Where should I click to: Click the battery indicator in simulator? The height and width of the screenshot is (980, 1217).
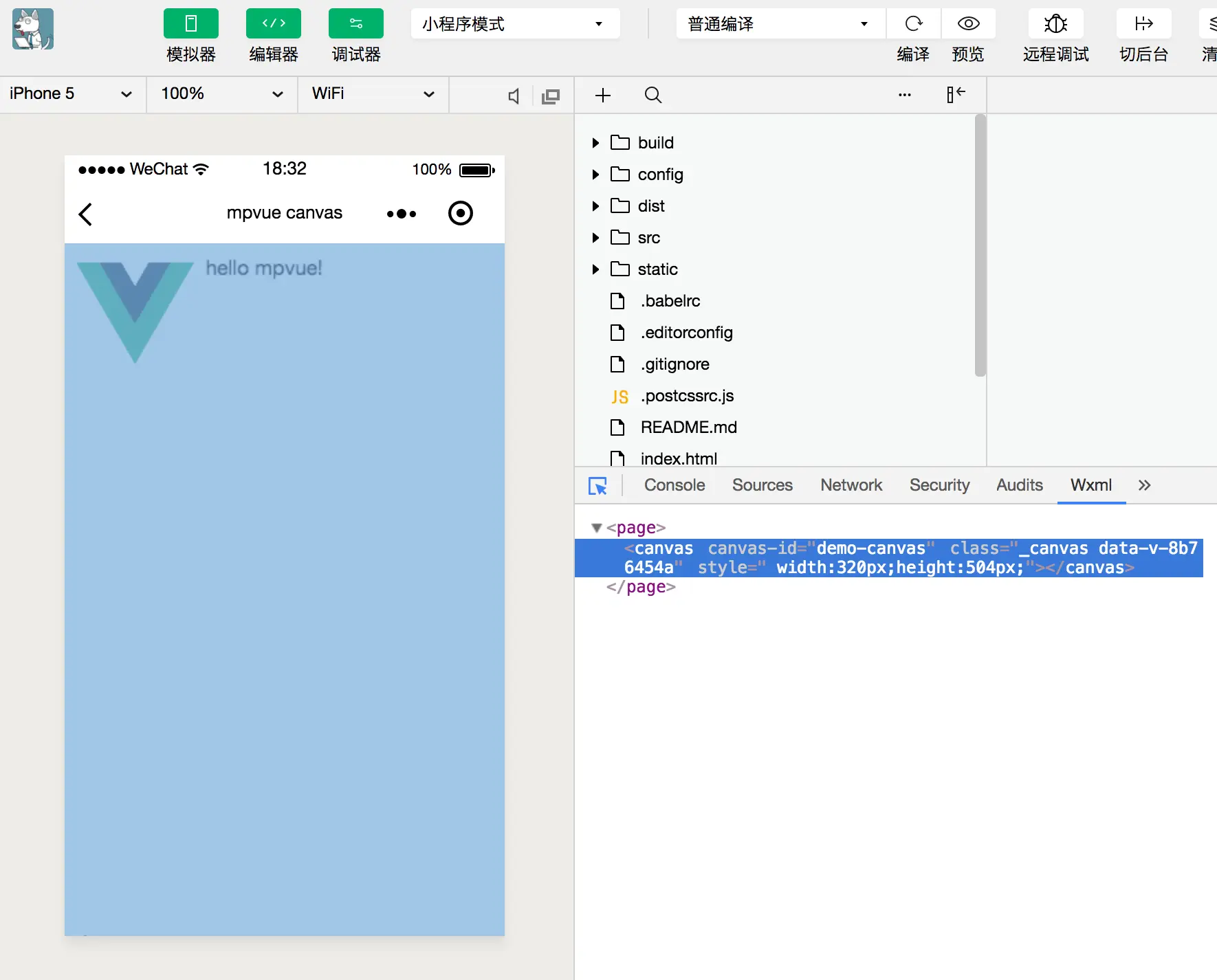(x=477, y=170)
